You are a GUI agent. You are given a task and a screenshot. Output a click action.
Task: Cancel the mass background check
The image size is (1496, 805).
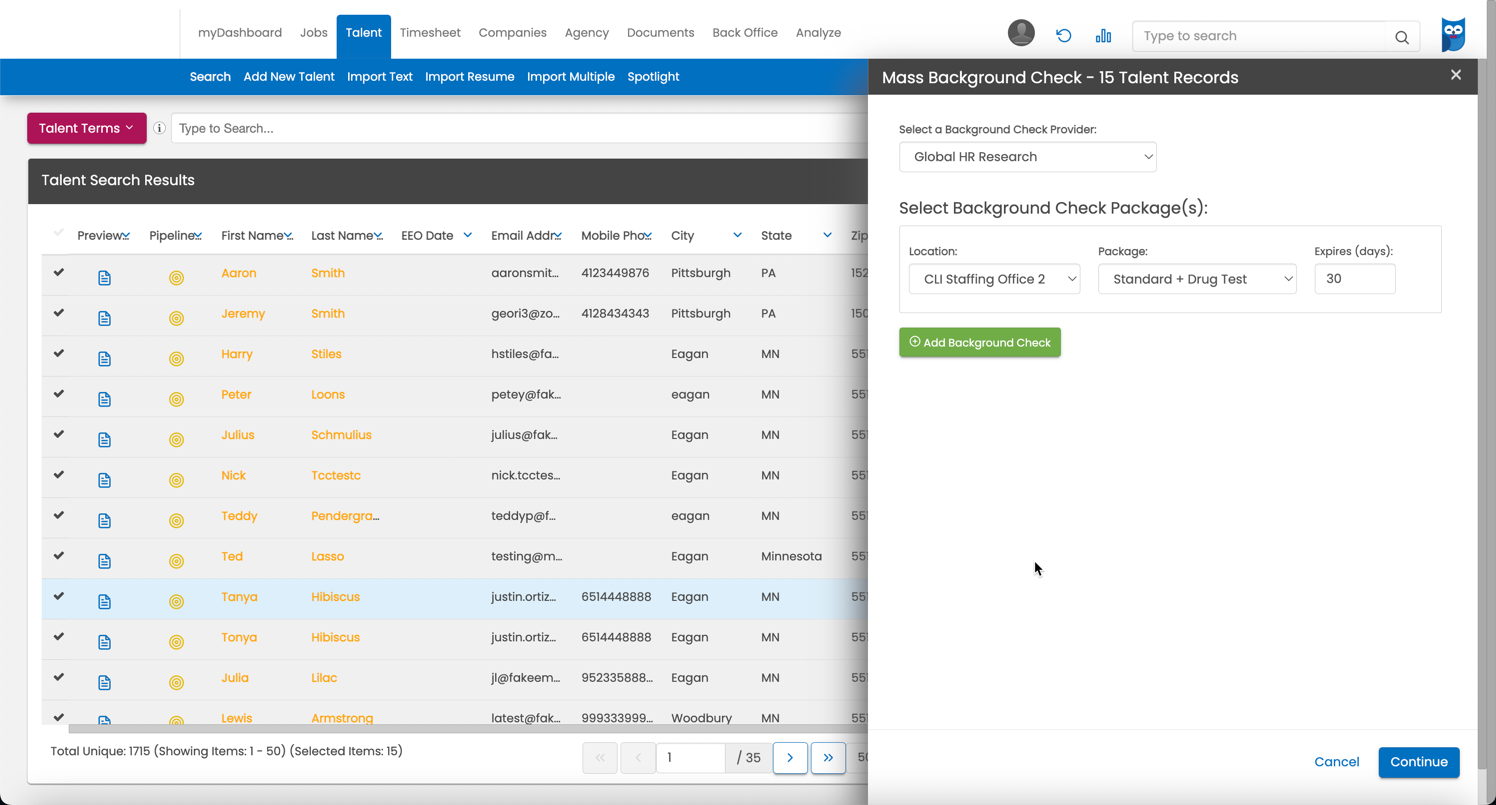[1337, 762]
